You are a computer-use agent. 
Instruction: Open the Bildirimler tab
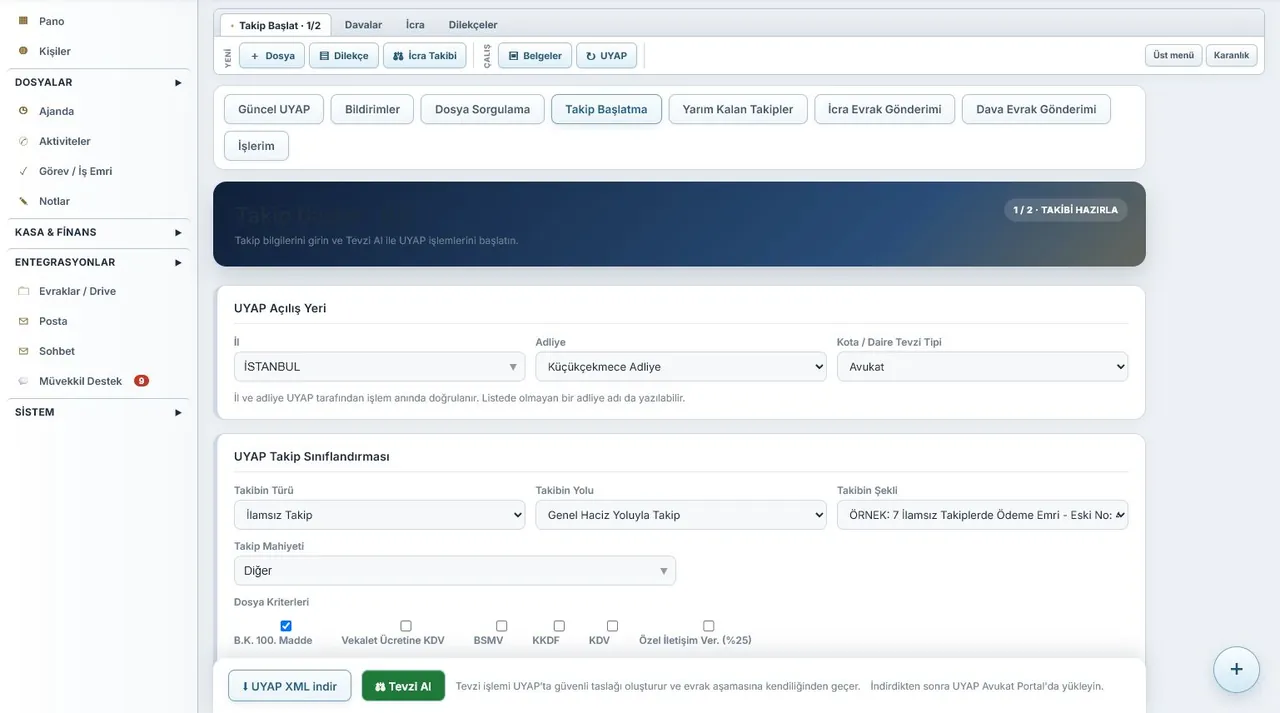coord(372,109)
